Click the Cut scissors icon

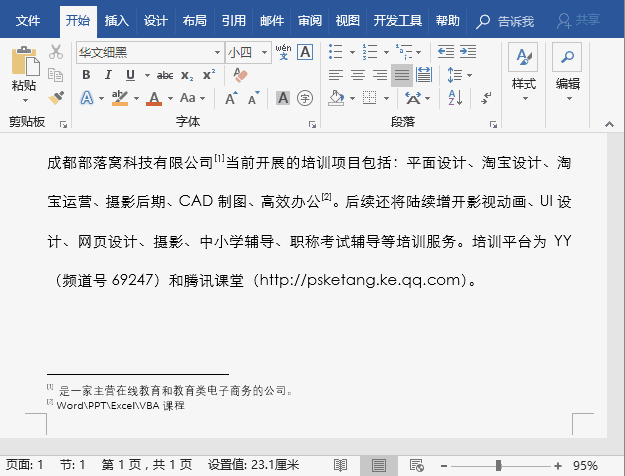tap(55, 52)
